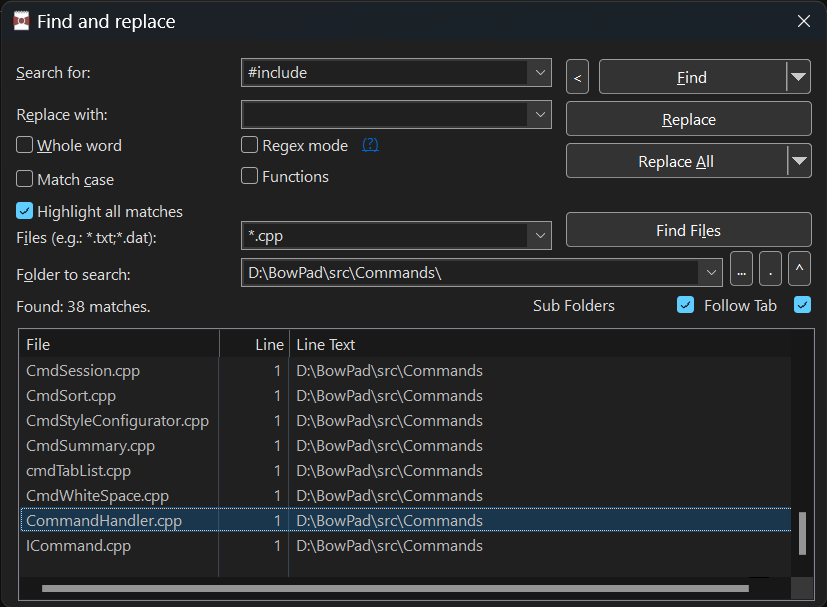Open the '*.cpp' file pattern dropdown
This screenshot has width=827, height=607.
[x=541, y=235]
